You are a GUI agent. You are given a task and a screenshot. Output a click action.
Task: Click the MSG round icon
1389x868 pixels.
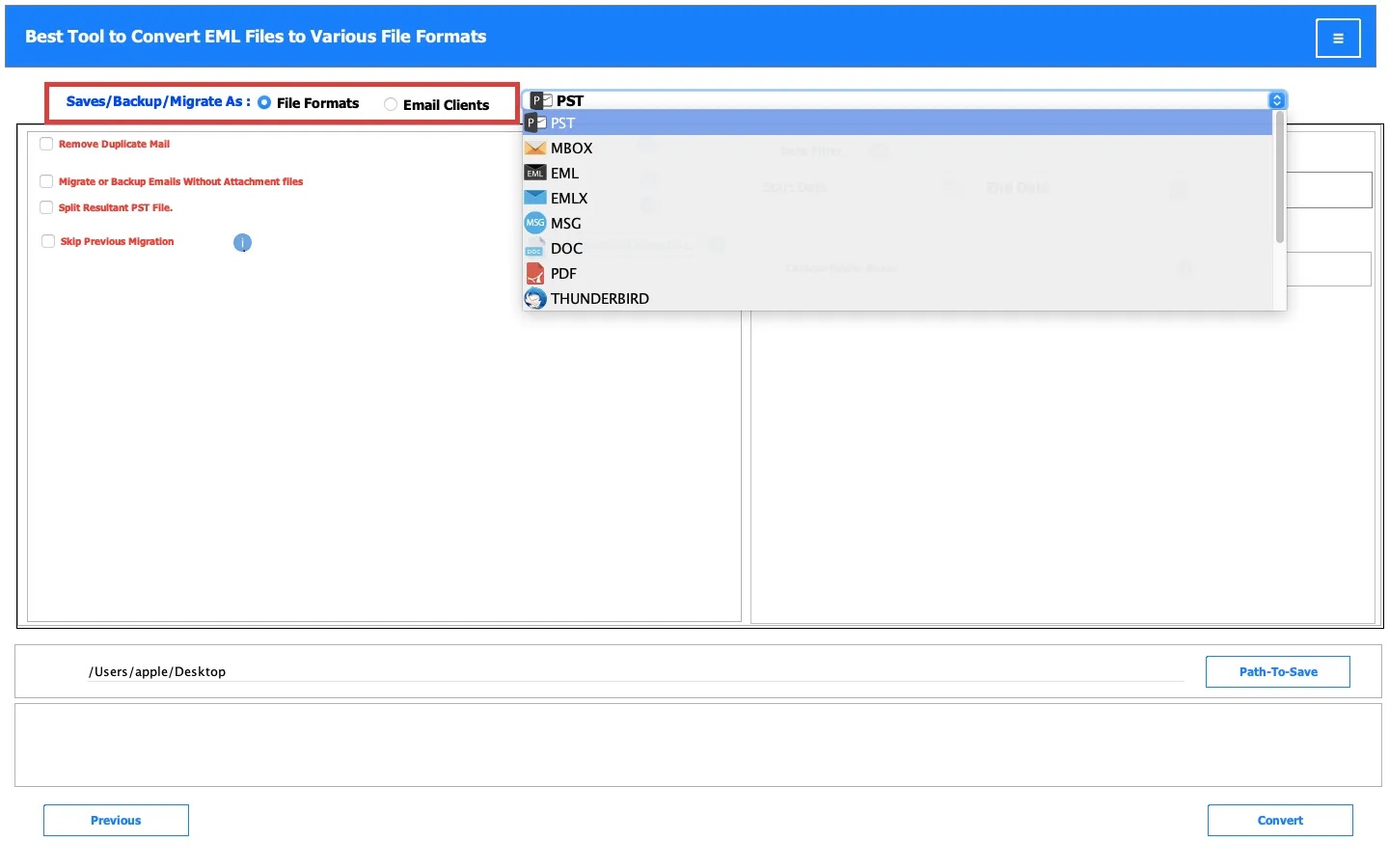pos(535,223)
